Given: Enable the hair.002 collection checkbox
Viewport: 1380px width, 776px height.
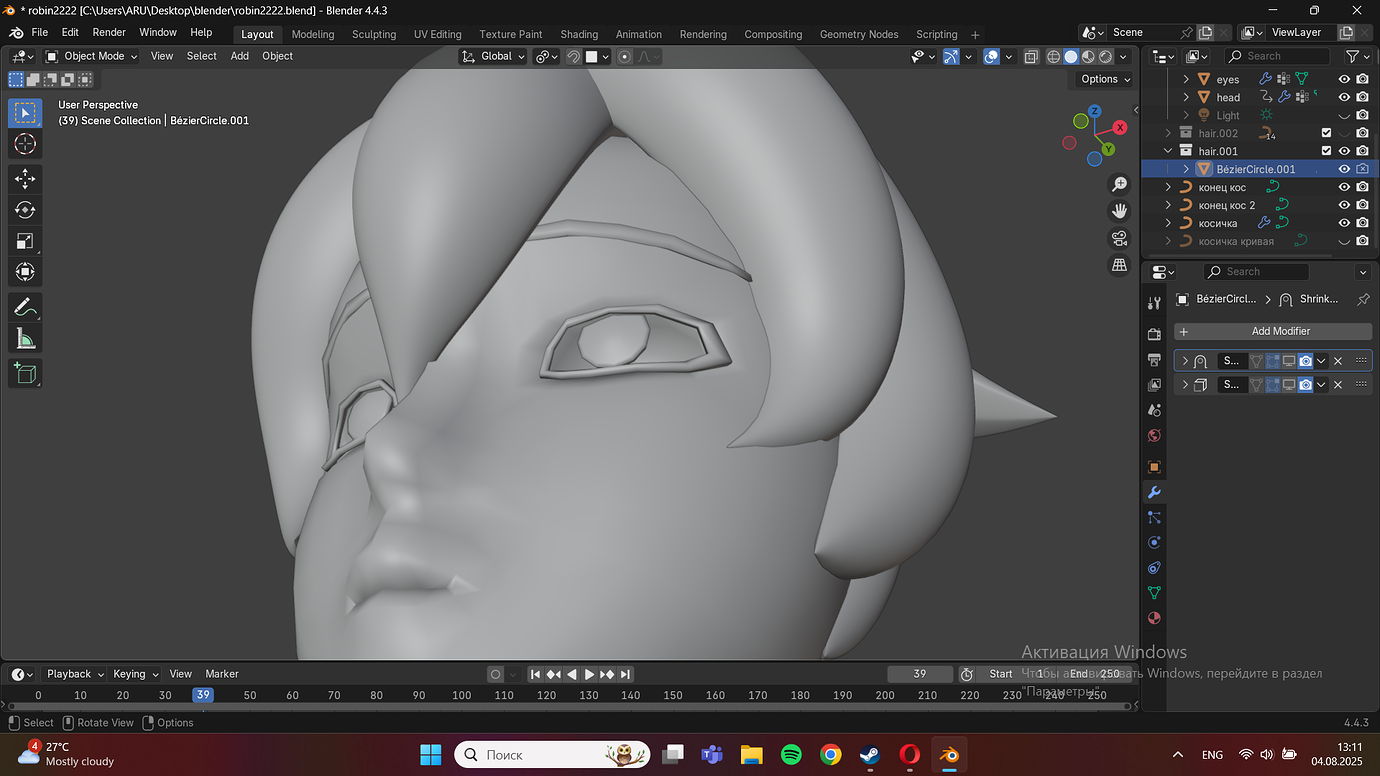Looking at the screenshot, I should [1326, 133].
